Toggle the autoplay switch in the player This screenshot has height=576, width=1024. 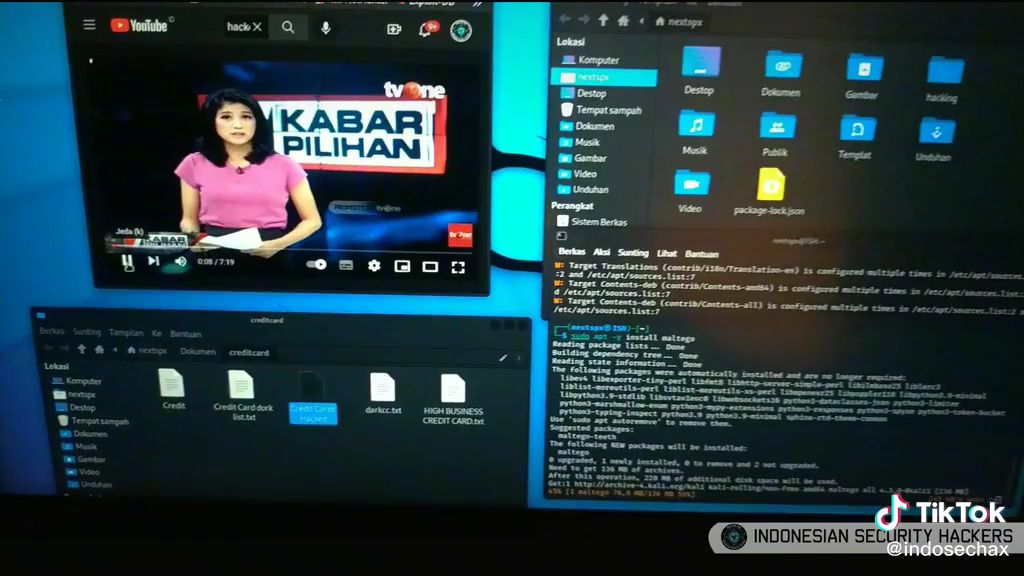(317, 265)
